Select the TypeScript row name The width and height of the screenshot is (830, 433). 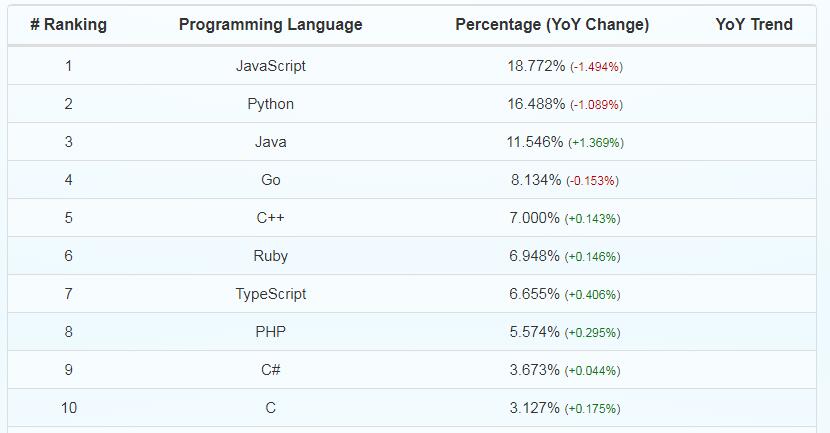(x=270, y=294)
